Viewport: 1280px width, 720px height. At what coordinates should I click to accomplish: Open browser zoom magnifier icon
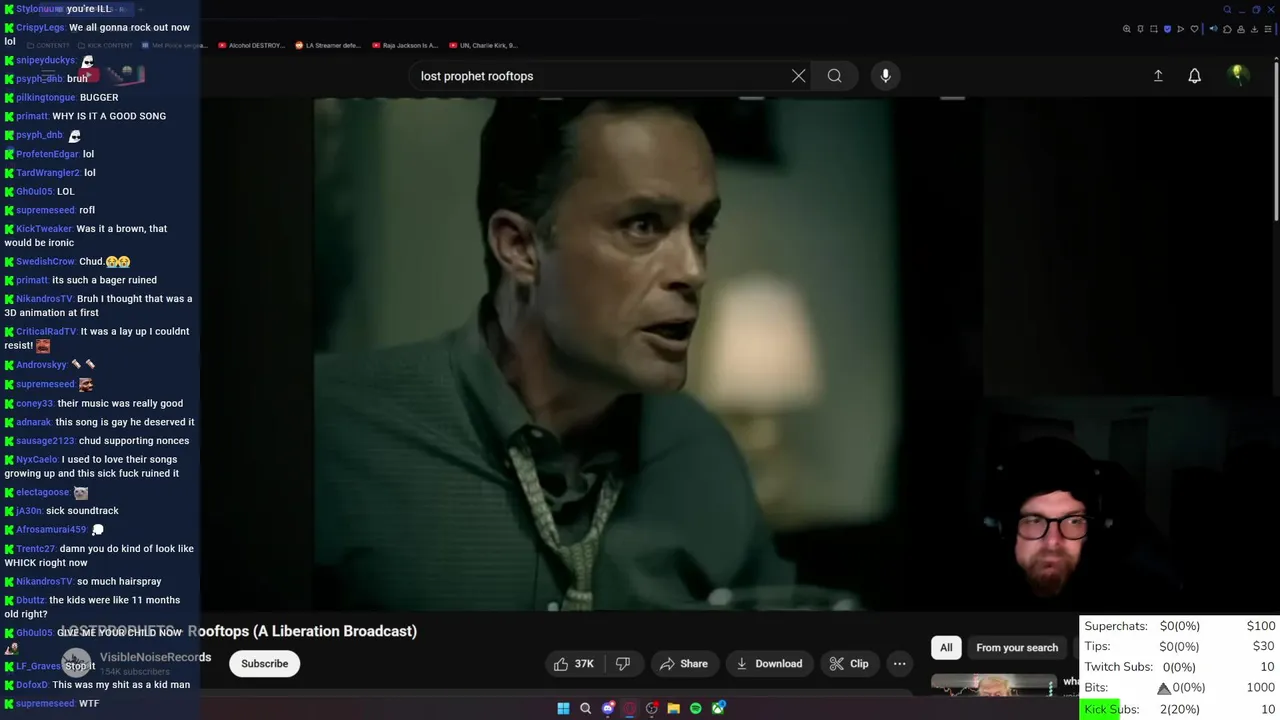pos(1127,29)
